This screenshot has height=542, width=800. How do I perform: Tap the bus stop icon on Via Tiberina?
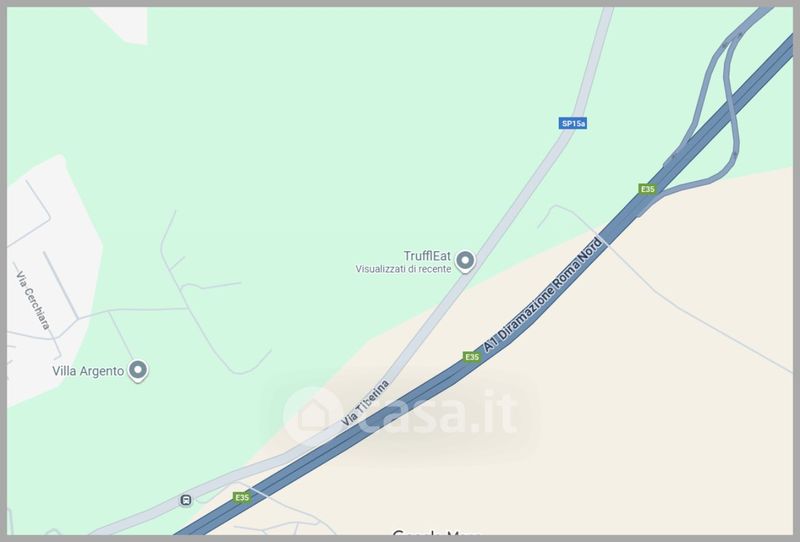[186, 500]
